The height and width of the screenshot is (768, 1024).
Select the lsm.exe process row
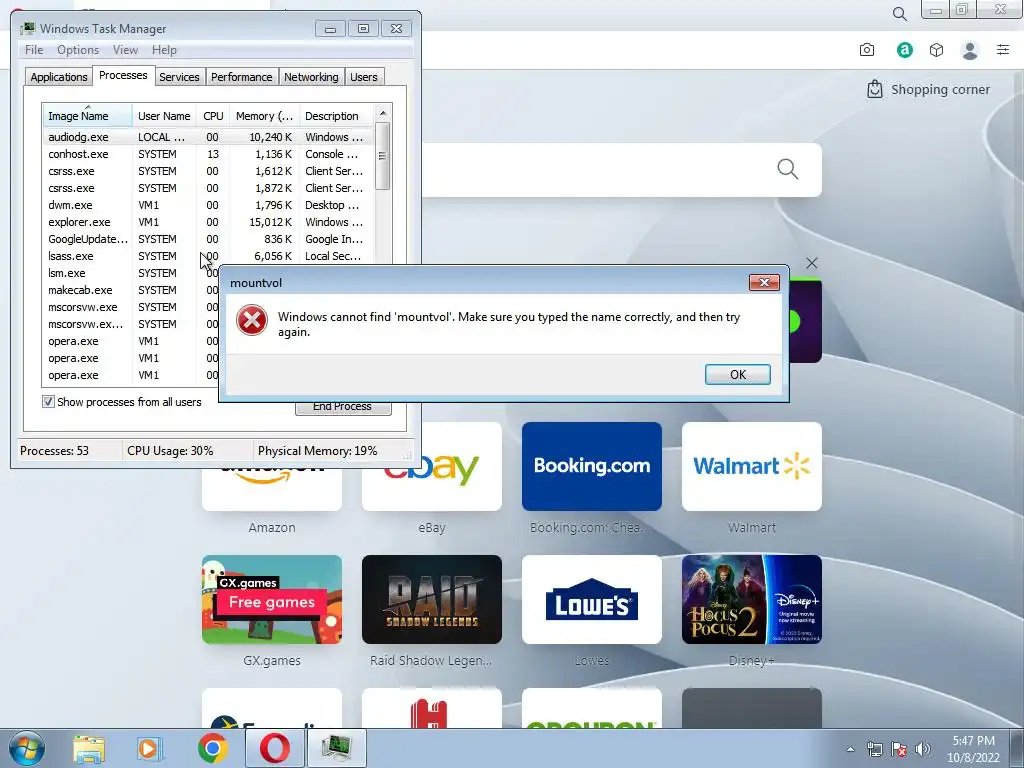point(131,273)
